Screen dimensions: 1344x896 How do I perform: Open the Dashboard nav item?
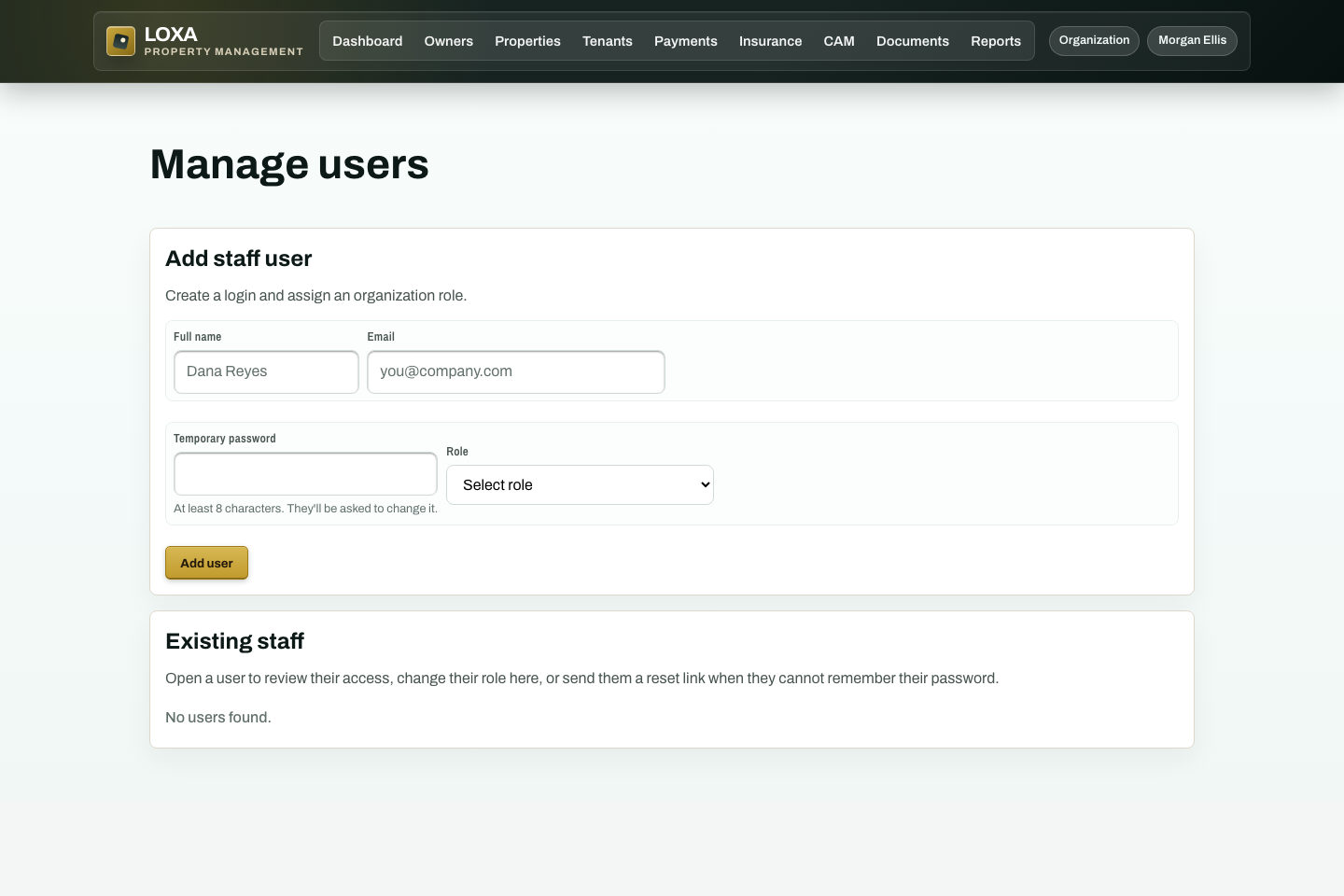[368, 41]
